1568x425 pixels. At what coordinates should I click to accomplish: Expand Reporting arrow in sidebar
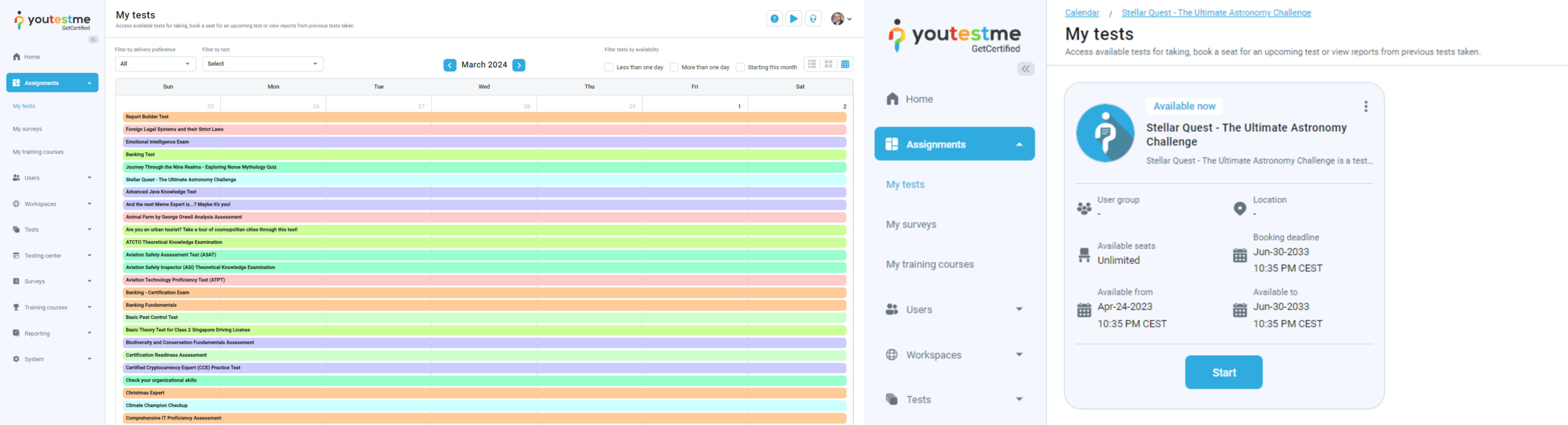click(89, 333)
